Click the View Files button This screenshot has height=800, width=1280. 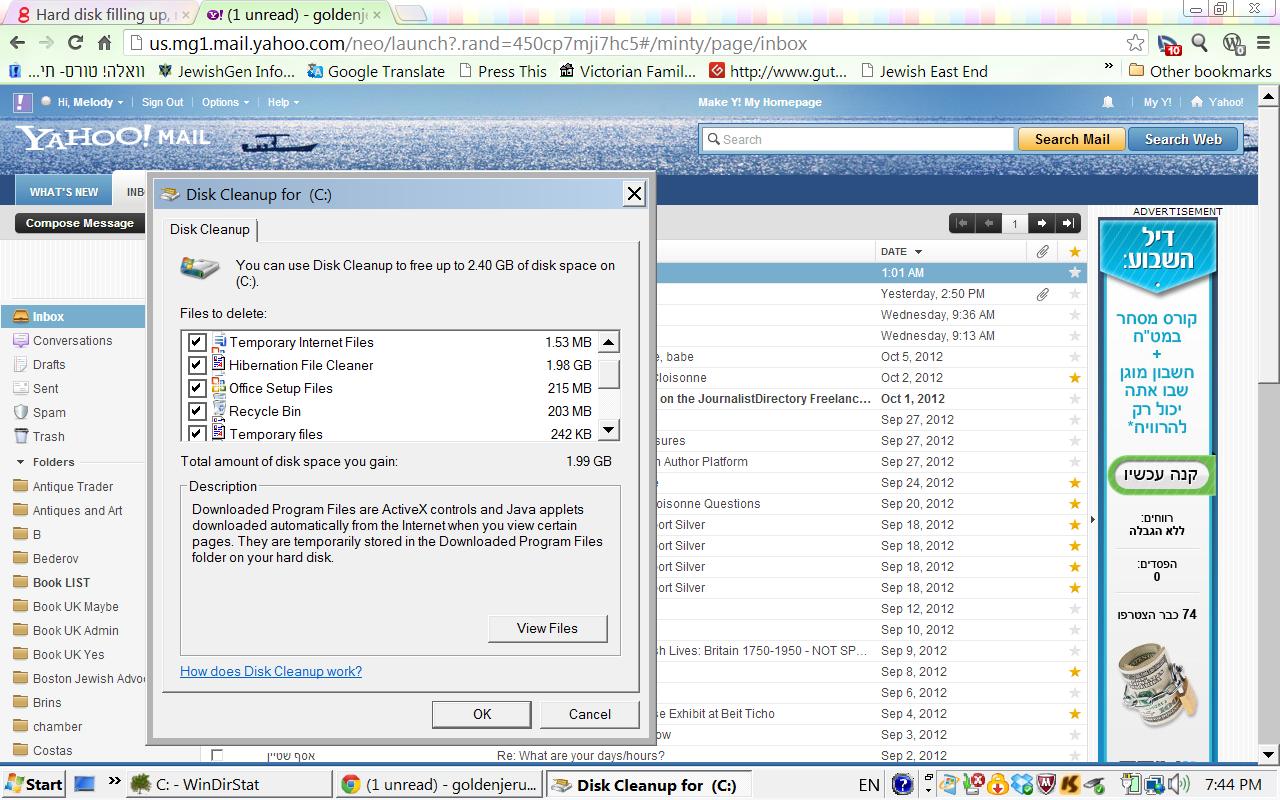[x=547, y=628]
